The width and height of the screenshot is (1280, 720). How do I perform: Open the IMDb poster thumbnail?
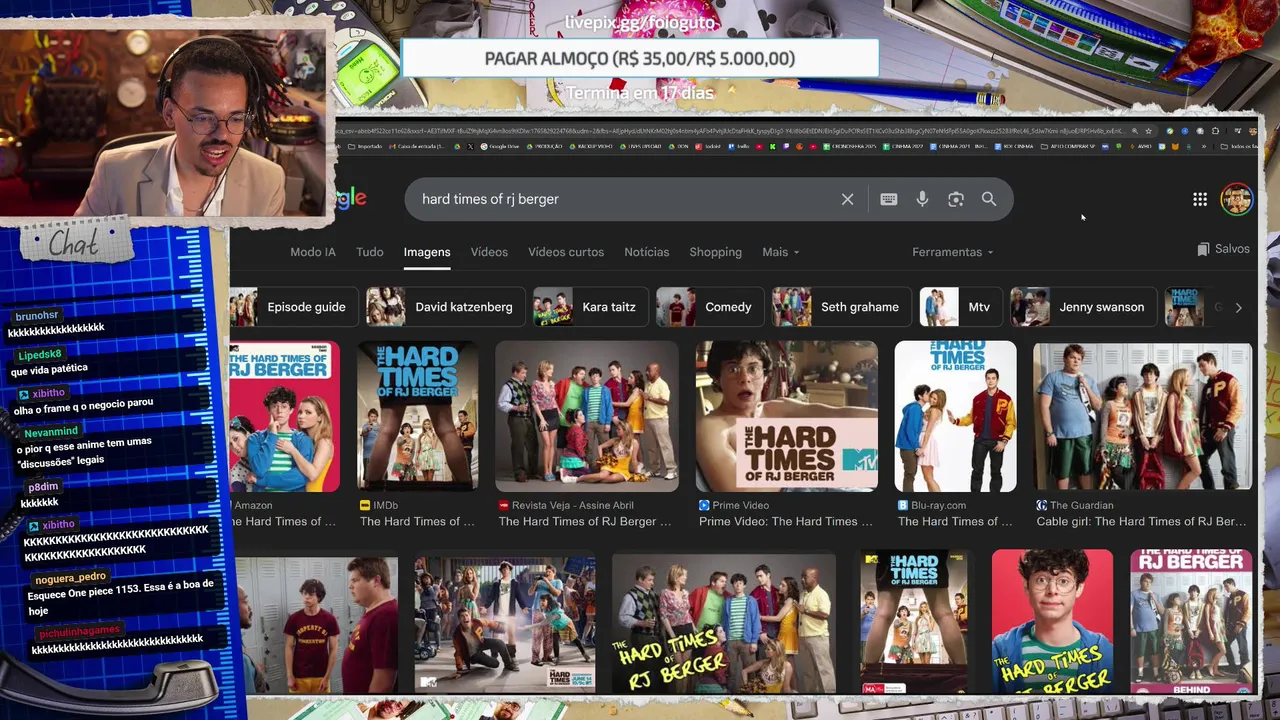click(417, 417)
